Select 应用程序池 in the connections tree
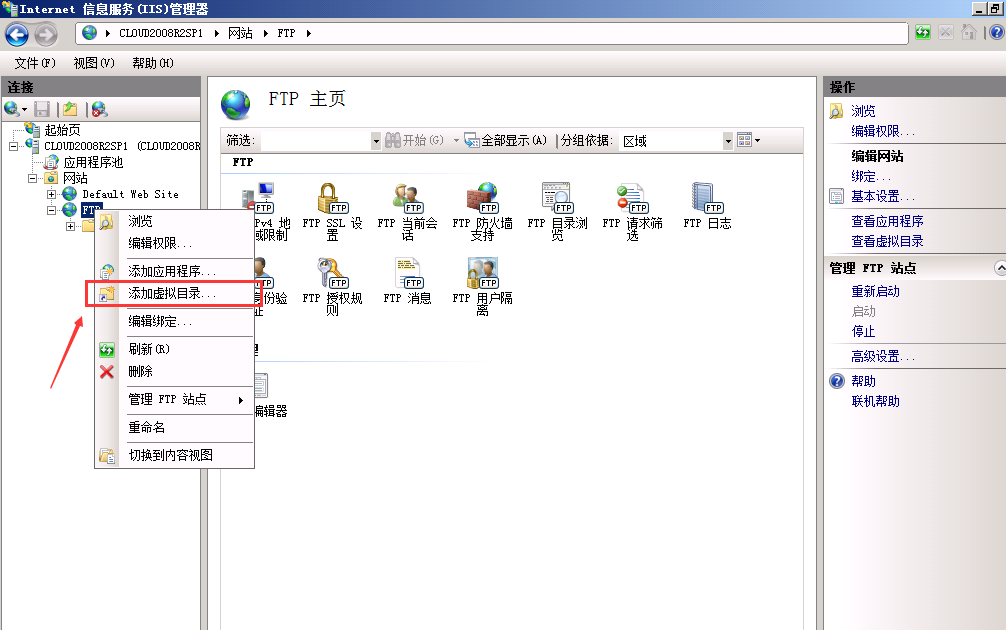The width and height of the screenshot is (1006, 630). click(x=92, y=162)
